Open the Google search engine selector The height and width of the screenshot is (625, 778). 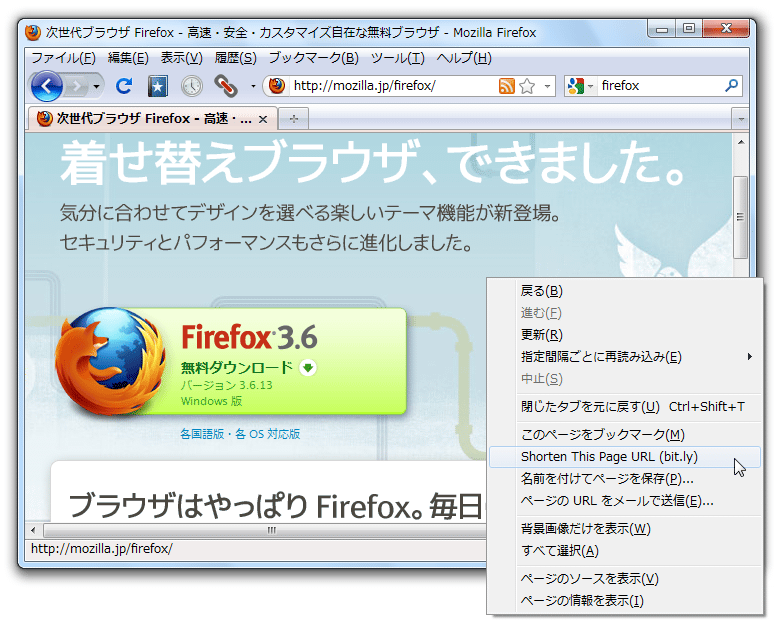pos(580,86)
